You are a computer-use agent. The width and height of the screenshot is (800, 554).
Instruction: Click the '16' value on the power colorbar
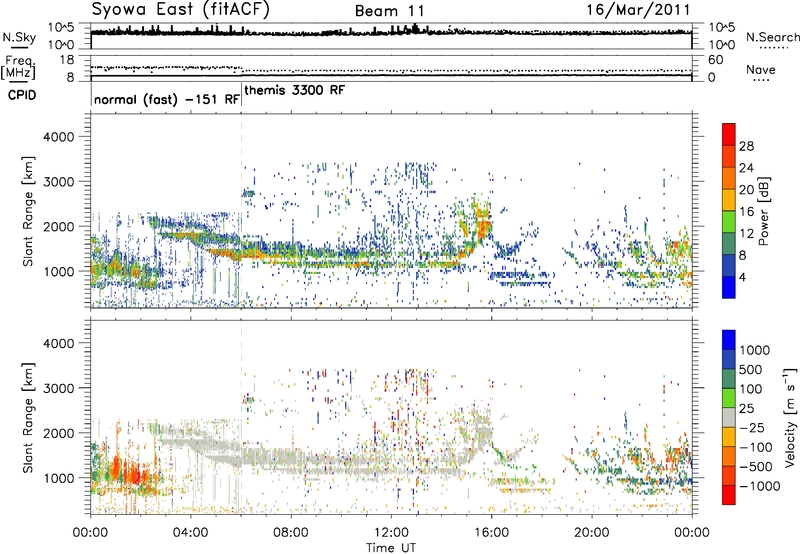746,212
